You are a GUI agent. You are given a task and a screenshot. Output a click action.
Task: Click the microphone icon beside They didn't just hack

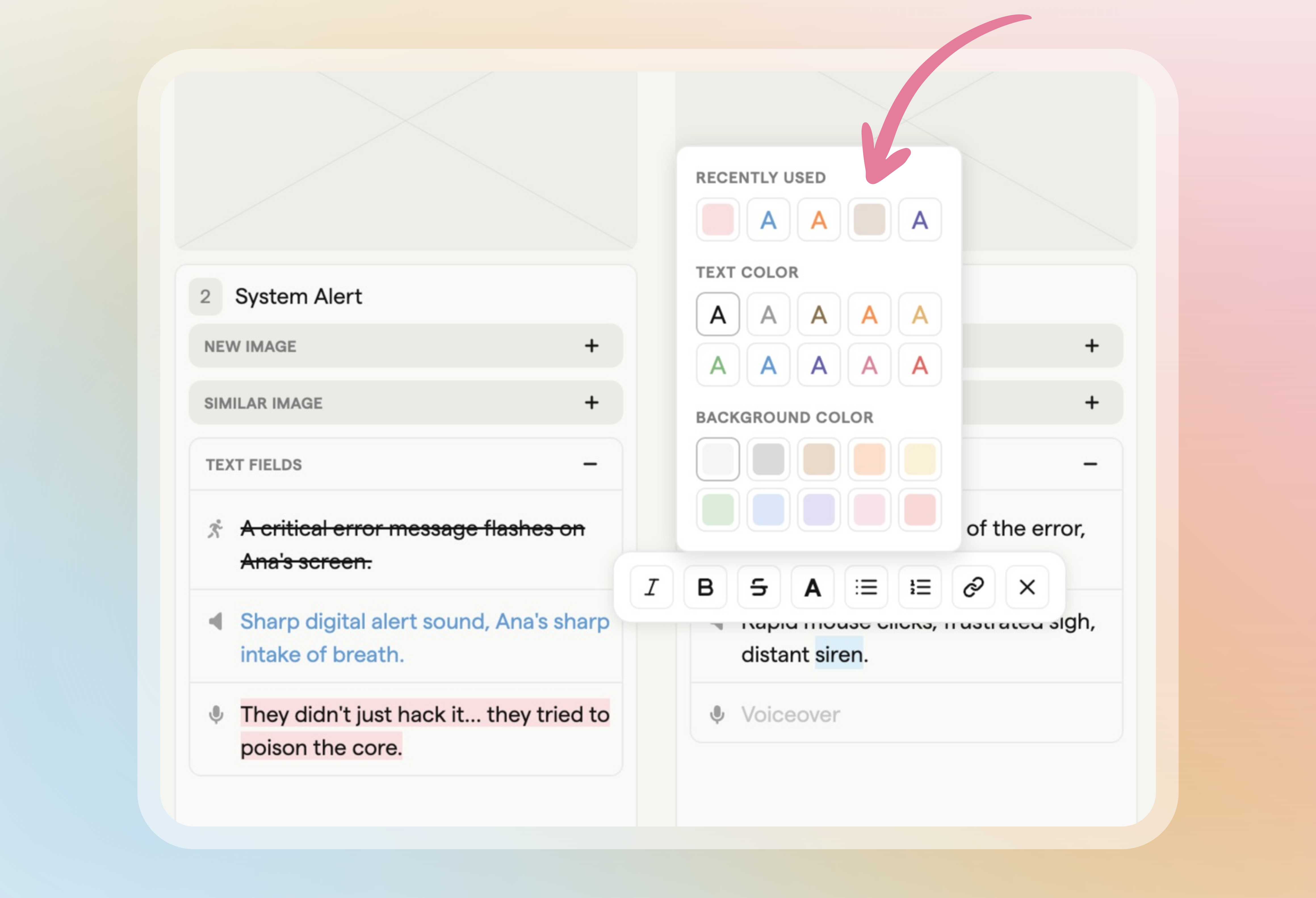tap(216, 715)
